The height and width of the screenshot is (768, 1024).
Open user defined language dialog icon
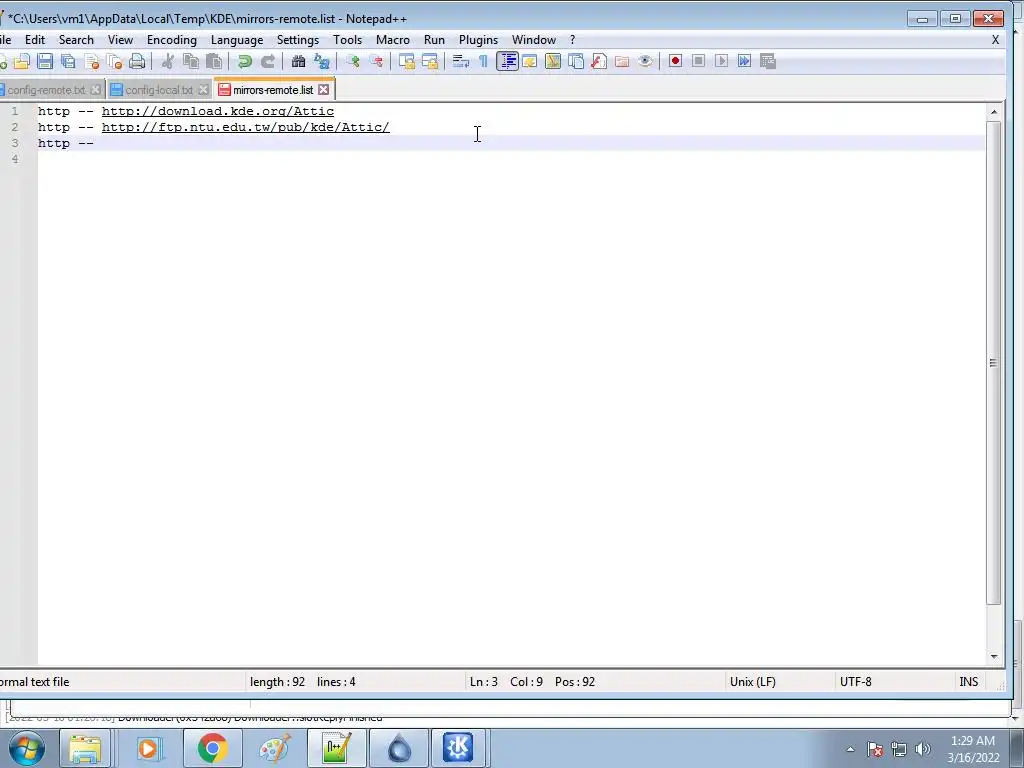point(530,61)
